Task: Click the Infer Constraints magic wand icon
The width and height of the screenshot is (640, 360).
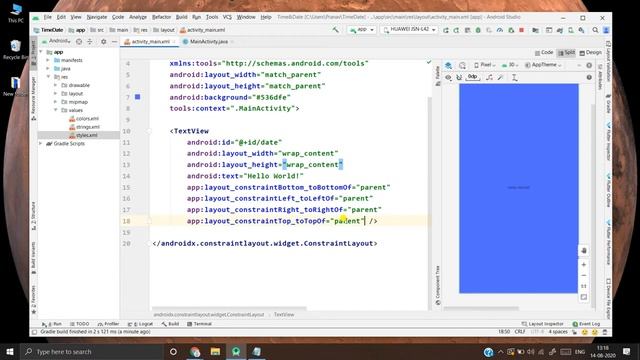Action: pos(501,77)
